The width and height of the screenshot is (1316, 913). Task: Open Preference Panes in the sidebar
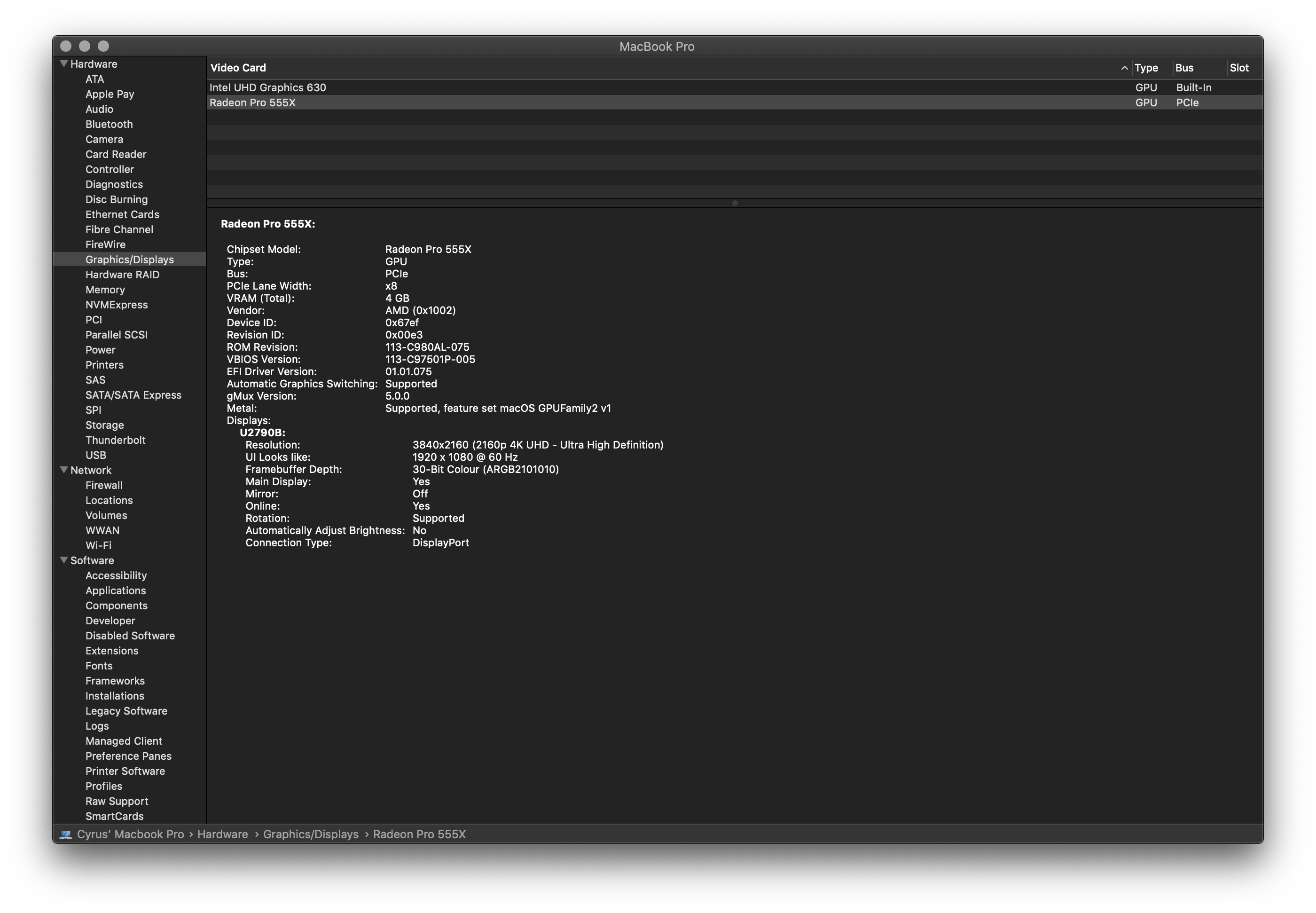[x=128, y=756]
